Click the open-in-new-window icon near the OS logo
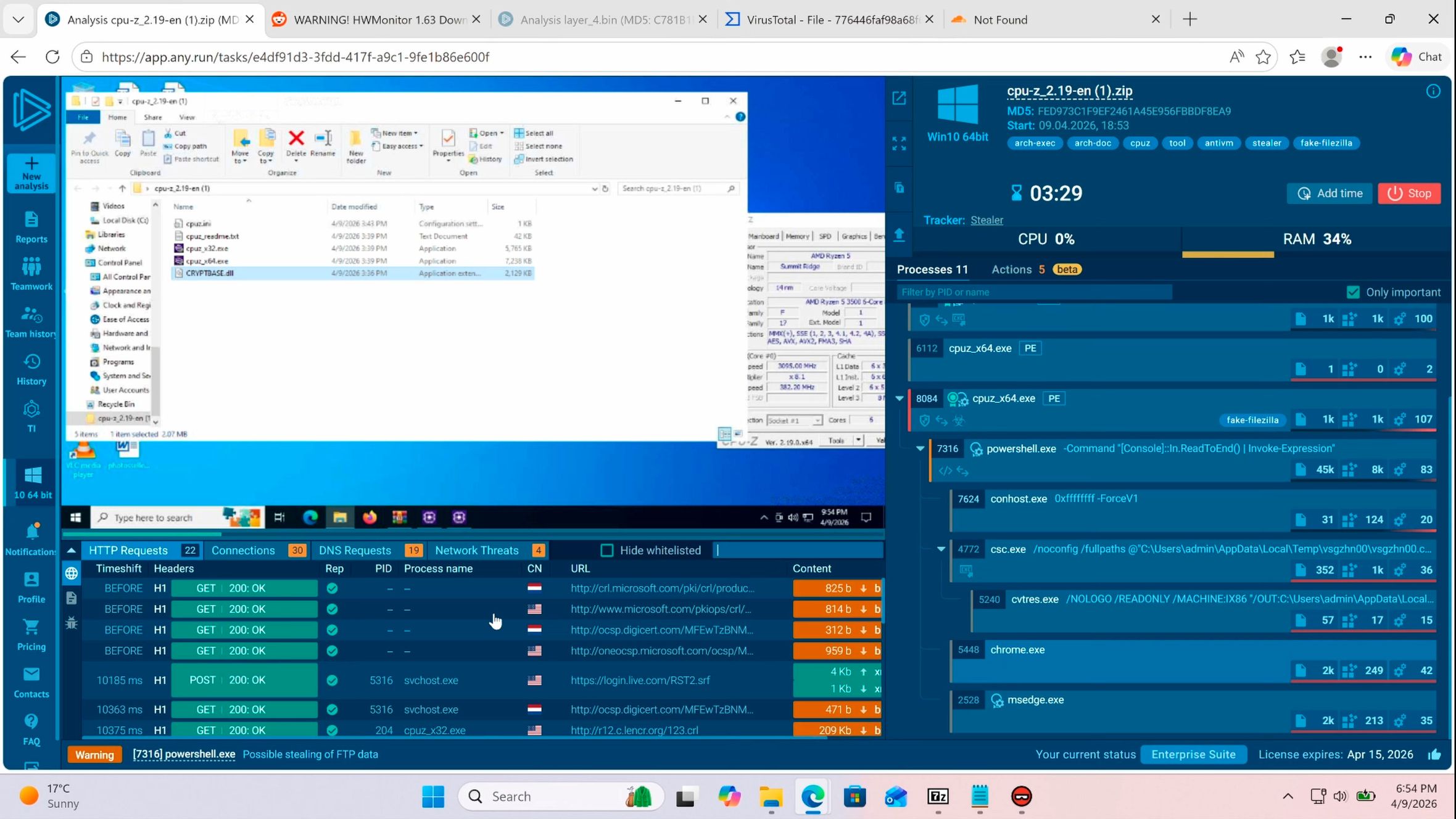Screen dimensions: 1456x819 899,98
